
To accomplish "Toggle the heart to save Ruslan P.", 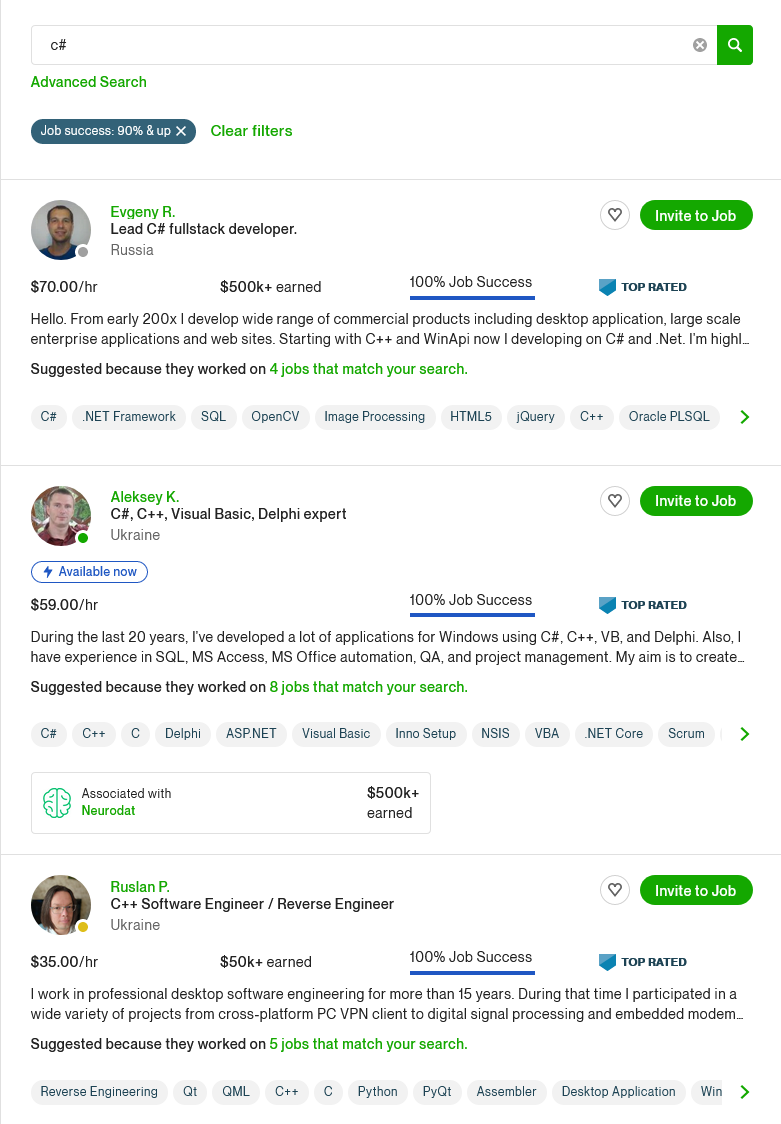I will [x=615, y=890].
